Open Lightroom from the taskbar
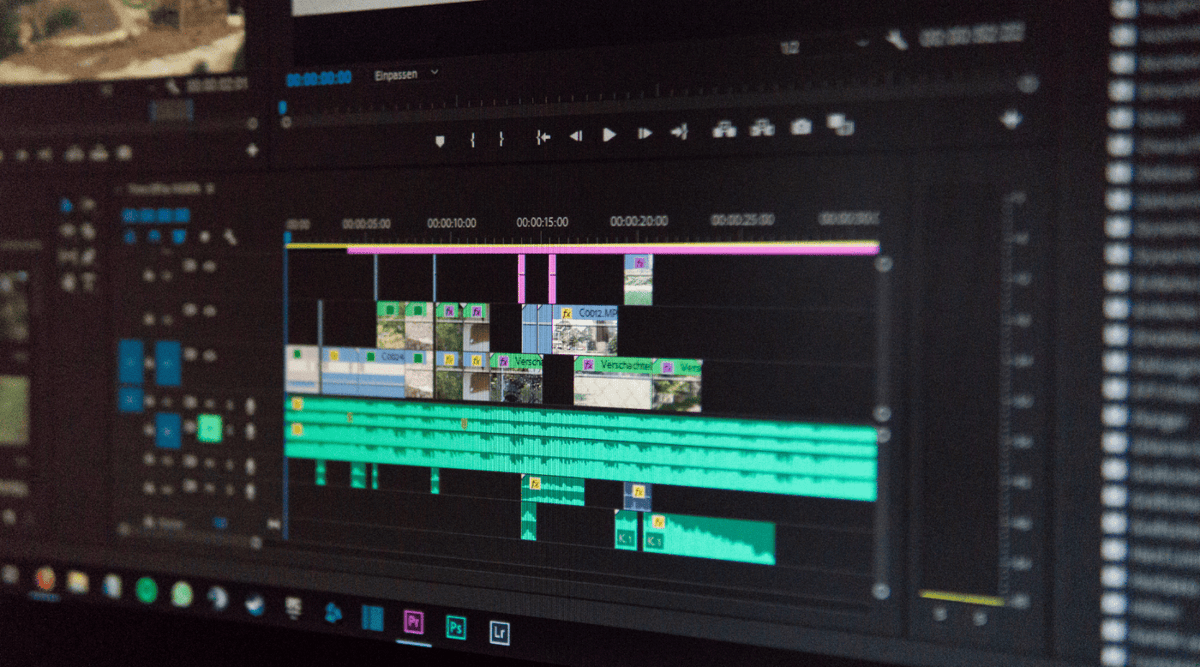1200x667 pixels. [500, 631]
